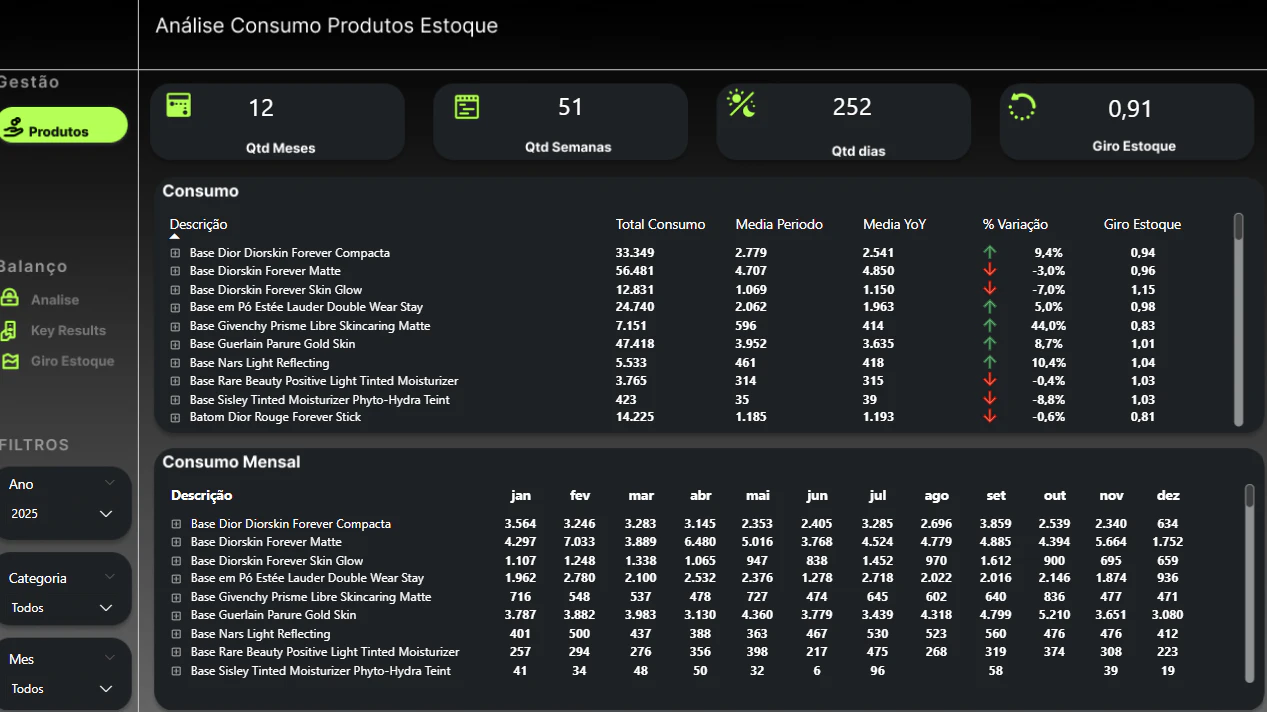Click the Qtd dias value 252

point(852,106)
